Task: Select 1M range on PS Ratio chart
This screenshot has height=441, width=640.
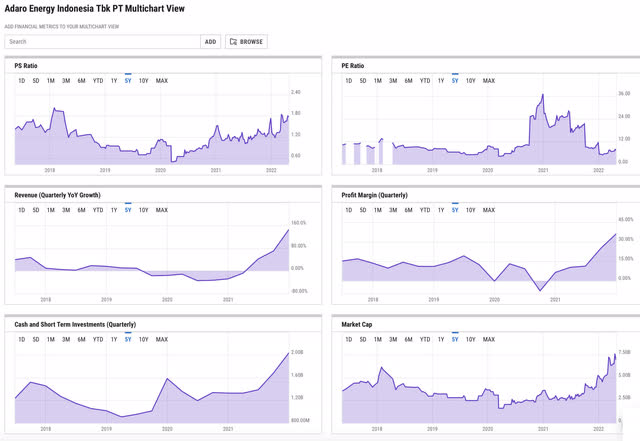Action: [x=51, y=81]
